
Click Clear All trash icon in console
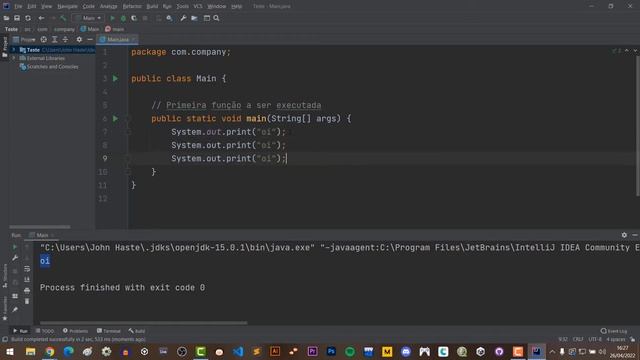pyautogui.click(x=27, y=301)
